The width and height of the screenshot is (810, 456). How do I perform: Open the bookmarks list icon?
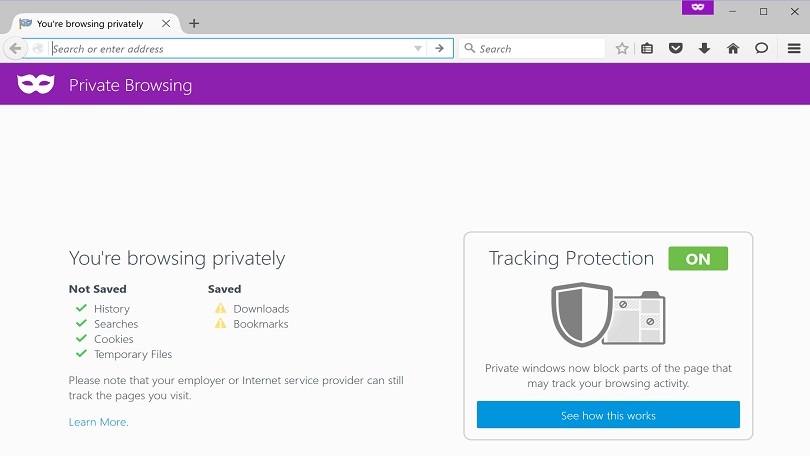click(647, 48)
